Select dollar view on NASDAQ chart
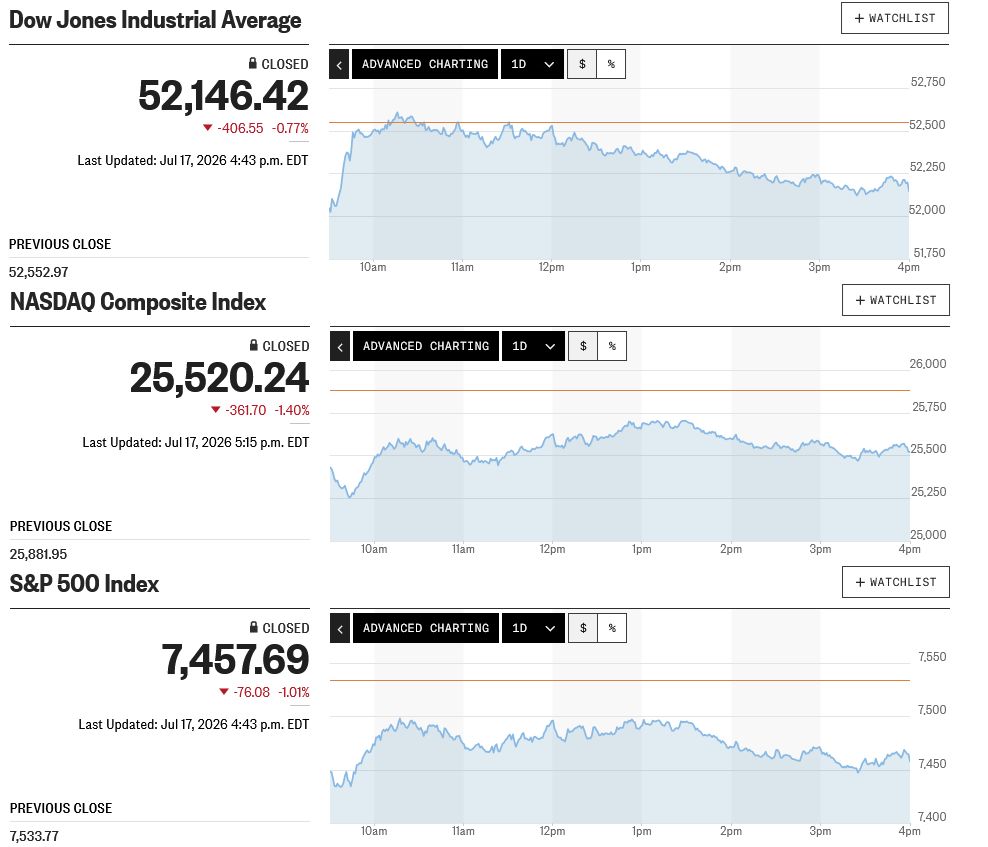Image resolution: width=988 pixels, height=847 pixels. (583, 346)
